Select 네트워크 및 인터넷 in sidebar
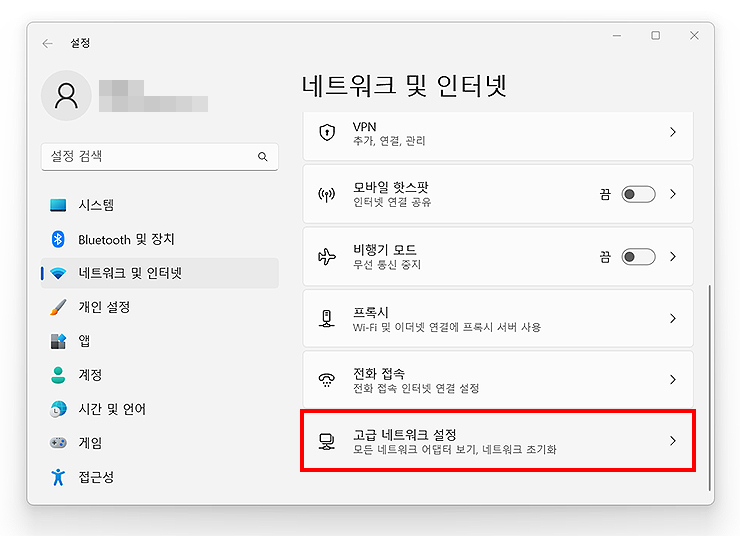Image resolution: width=740 pixels, height=536 pixels. (160, 273)
